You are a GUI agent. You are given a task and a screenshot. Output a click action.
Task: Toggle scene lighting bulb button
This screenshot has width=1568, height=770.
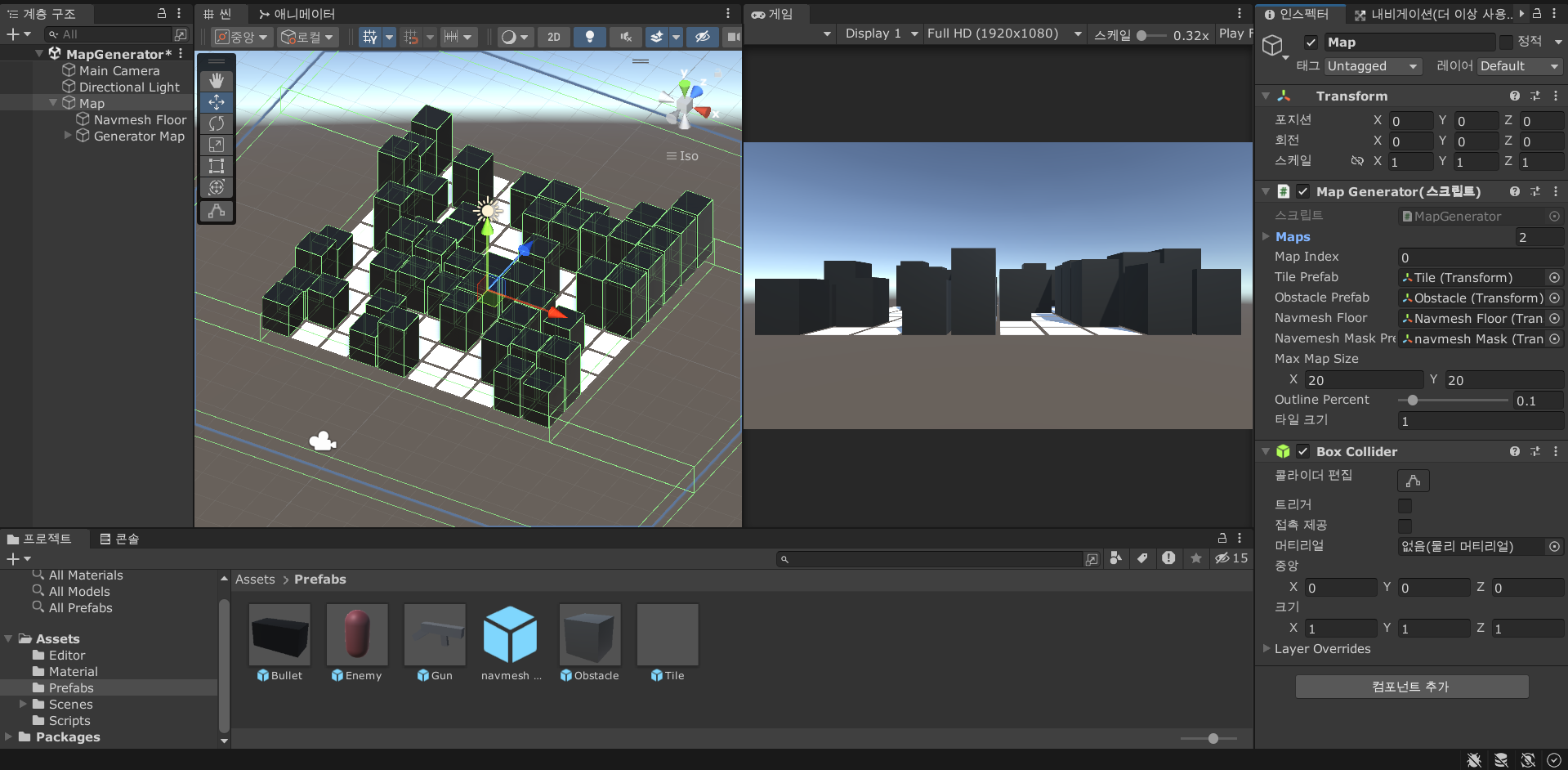pos(590,37)
